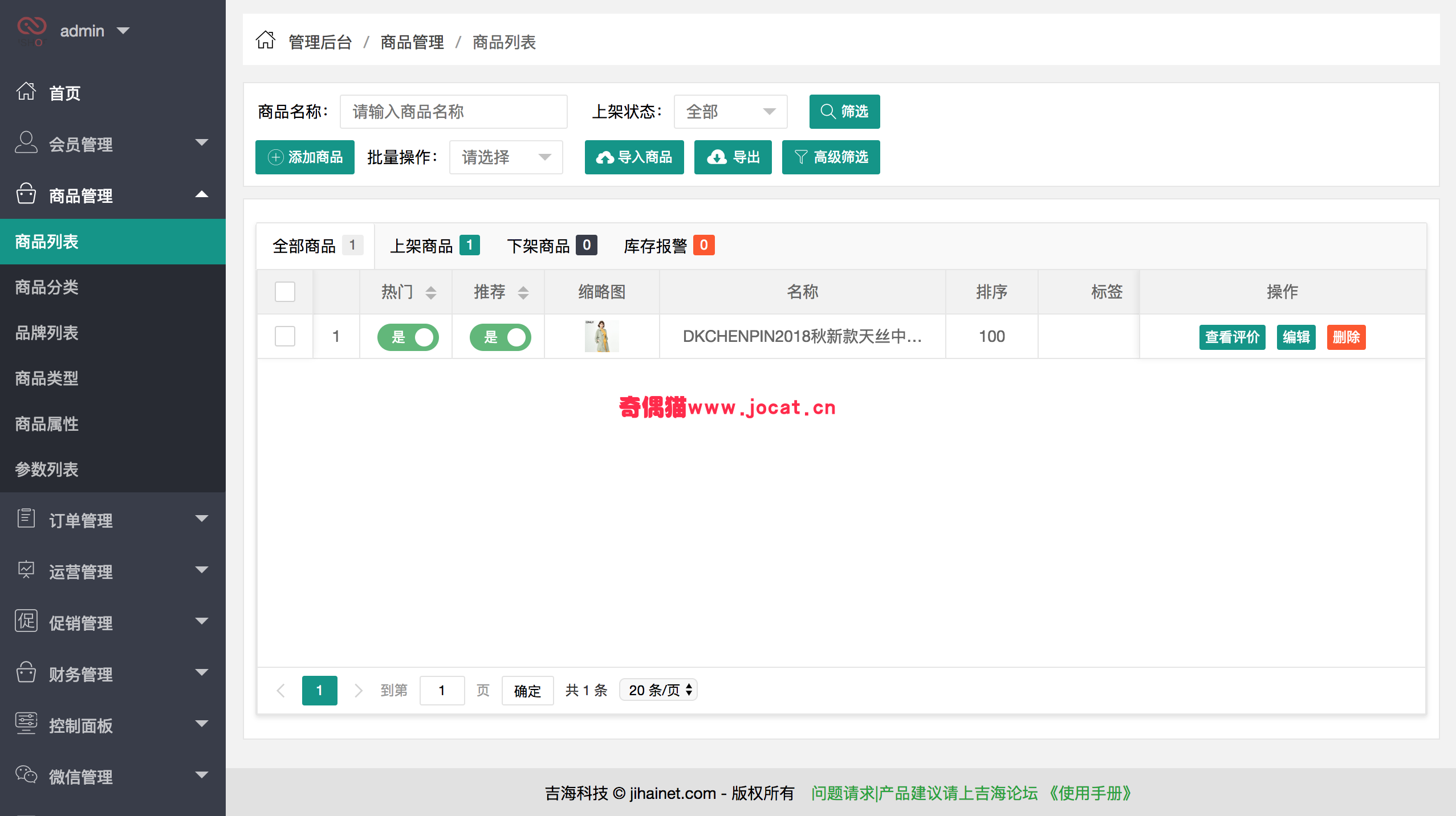Click the 导出 download button

coord(733,157)
